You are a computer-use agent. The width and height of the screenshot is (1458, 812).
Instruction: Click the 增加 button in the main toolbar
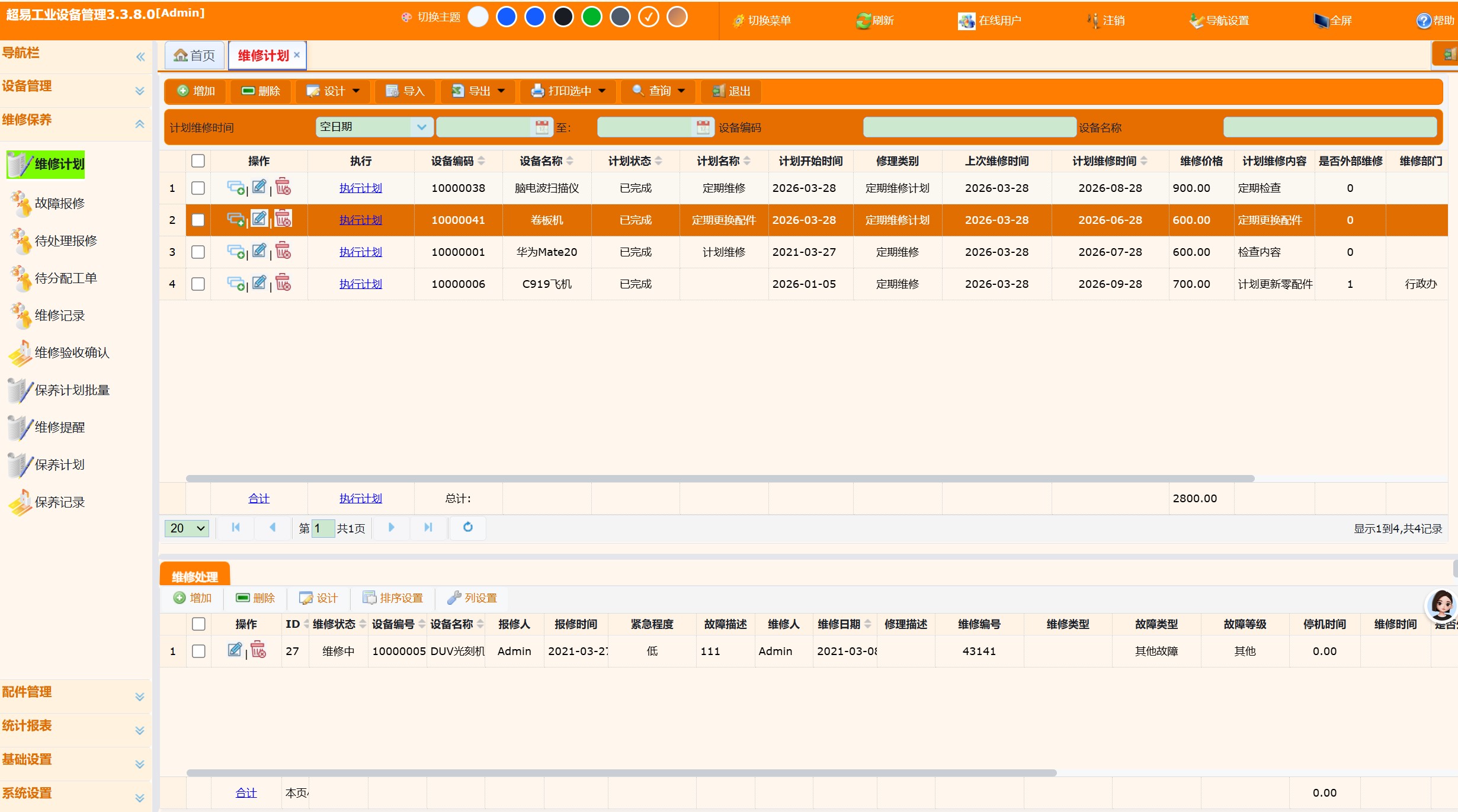click(x=196, y=91)
